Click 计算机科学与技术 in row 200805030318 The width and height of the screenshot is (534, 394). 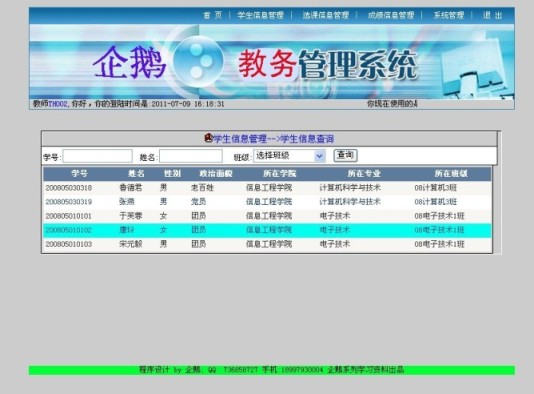point(350,188)
